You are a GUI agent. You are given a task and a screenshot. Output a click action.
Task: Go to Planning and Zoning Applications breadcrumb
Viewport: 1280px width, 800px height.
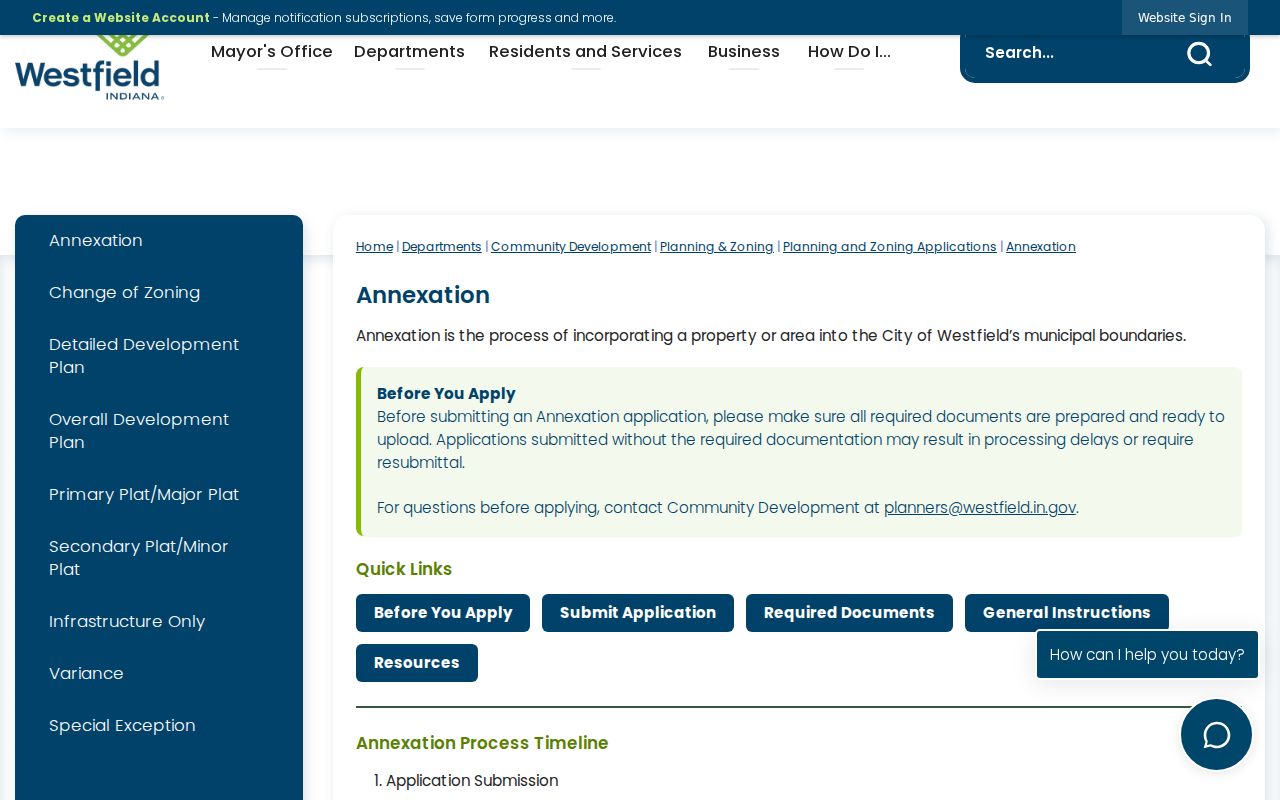pos(890,247)
